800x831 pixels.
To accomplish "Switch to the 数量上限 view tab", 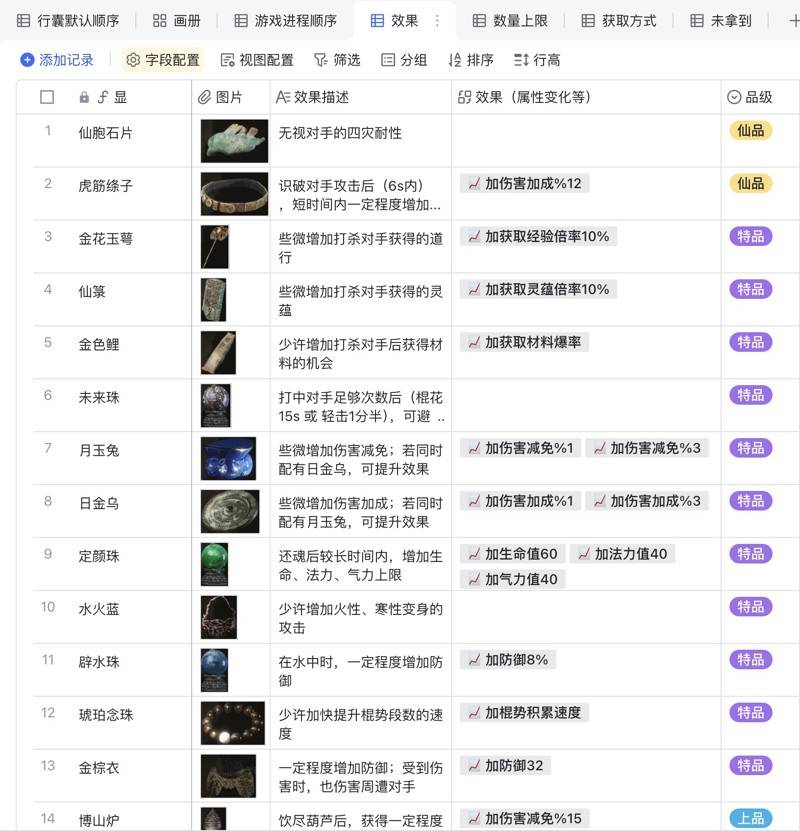I will click(x=509, y=20).
